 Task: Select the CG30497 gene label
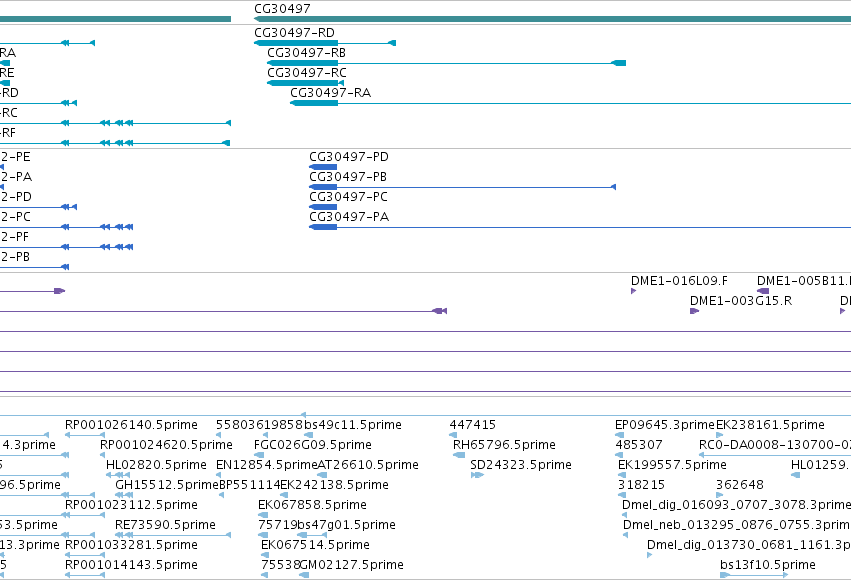click(282, 9)
